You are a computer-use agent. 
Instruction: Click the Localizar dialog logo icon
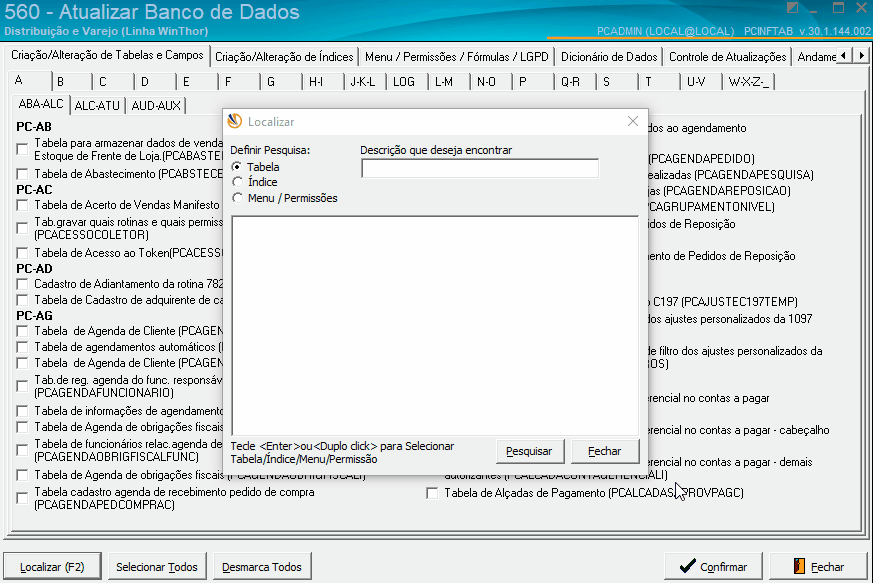tap(235, 121)
